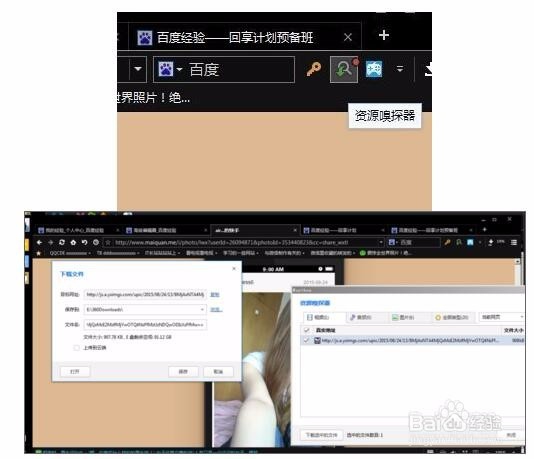Click the blue game icon in the lower browser toolbar
The image size is (534, 459).
click(x=470, y=242)
